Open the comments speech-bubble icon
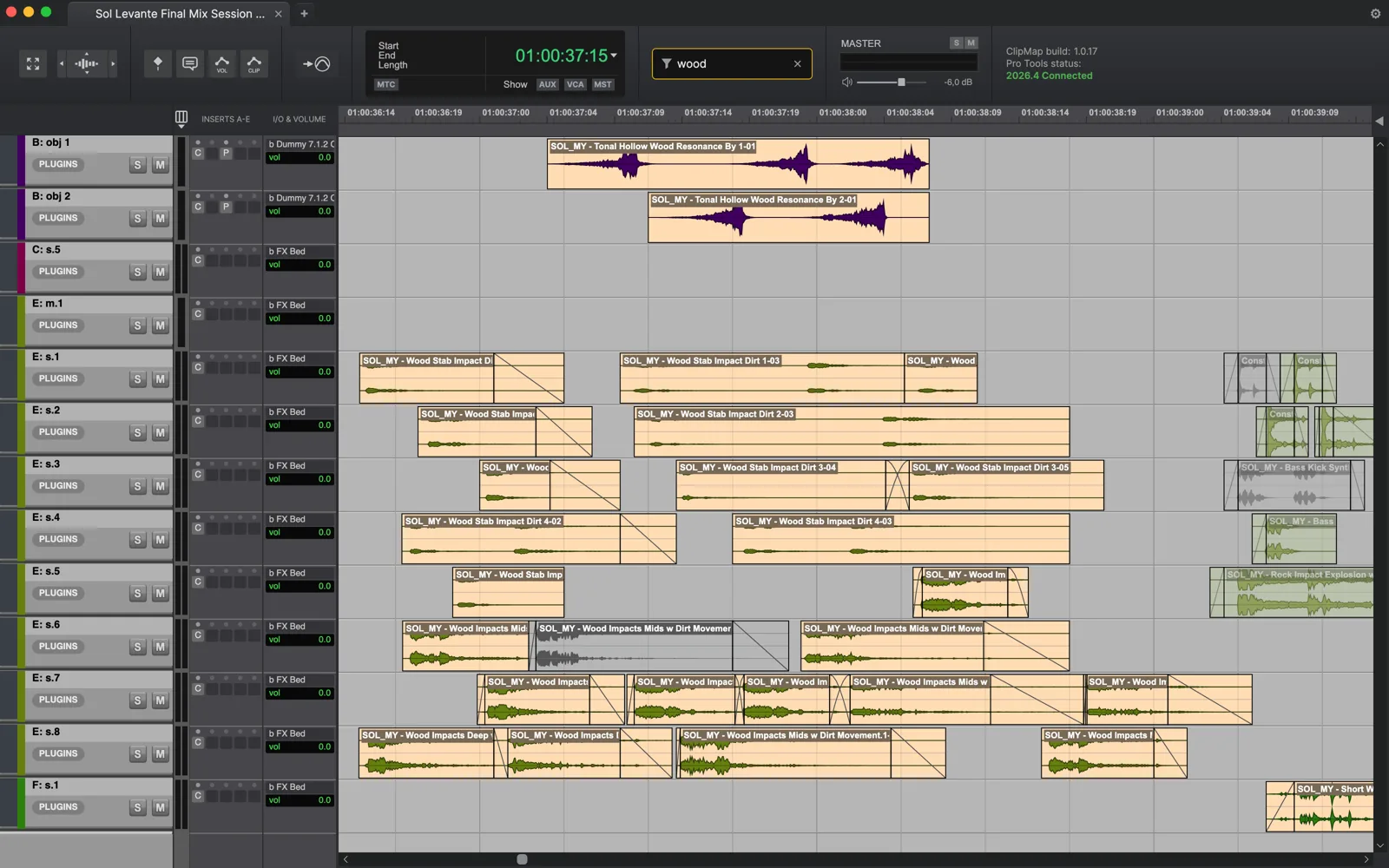The width and height of the screenshot is (1389, 868). click(190, 63)
